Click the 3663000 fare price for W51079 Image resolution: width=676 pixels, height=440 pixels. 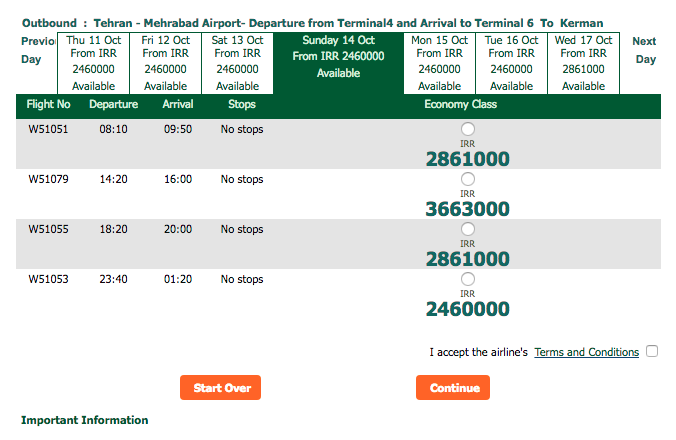468,209
